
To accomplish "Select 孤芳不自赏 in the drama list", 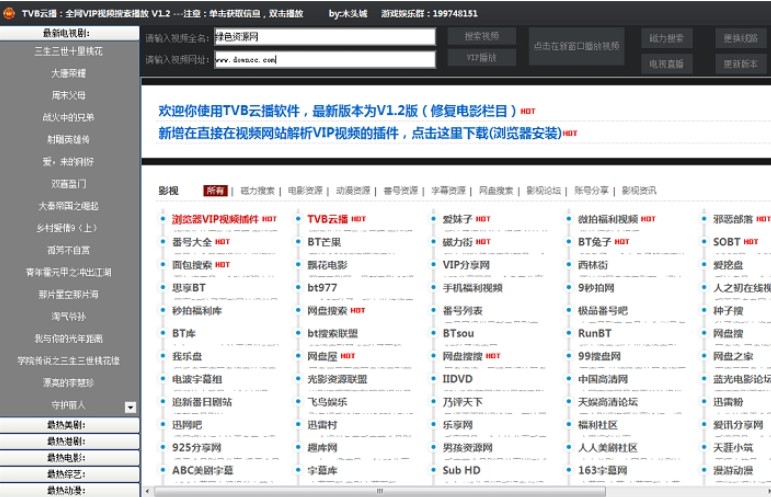I will pyautogui.click(x=68, y=250).
